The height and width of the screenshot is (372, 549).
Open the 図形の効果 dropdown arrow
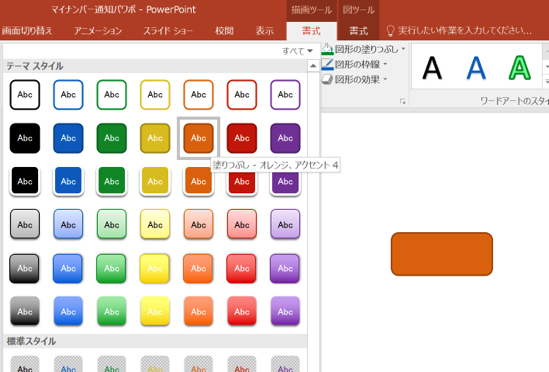click(385, 79)
